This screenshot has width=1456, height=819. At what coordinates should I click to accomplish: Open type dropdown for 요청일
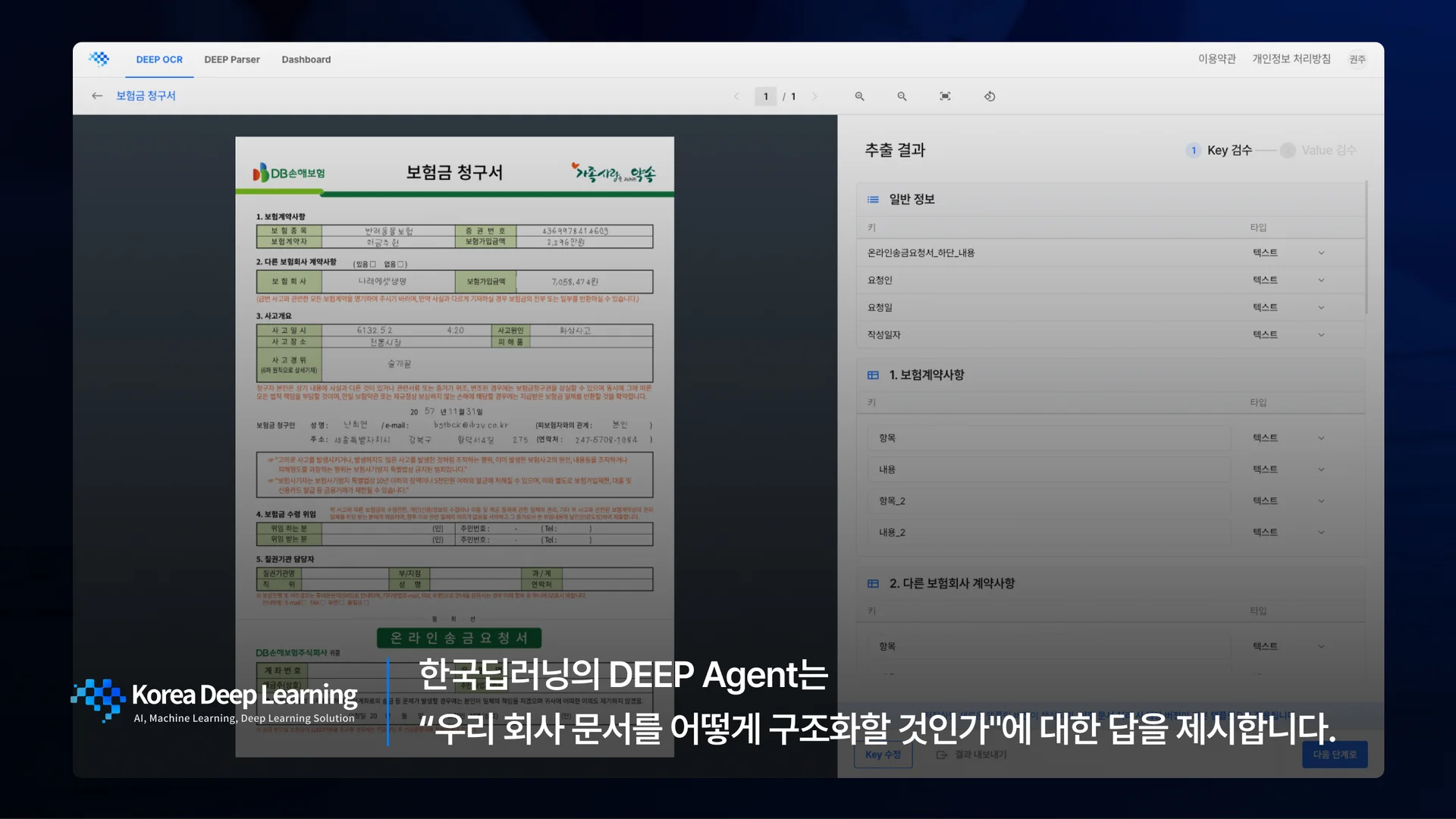click(1321, 308)
